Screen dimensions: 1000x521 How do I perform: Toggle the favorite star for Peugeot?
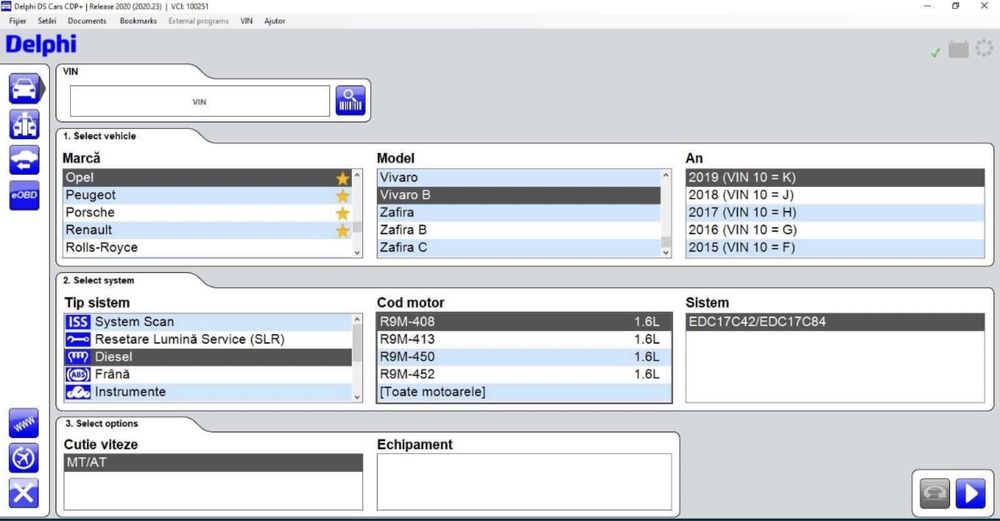click(x=342, y=195)
